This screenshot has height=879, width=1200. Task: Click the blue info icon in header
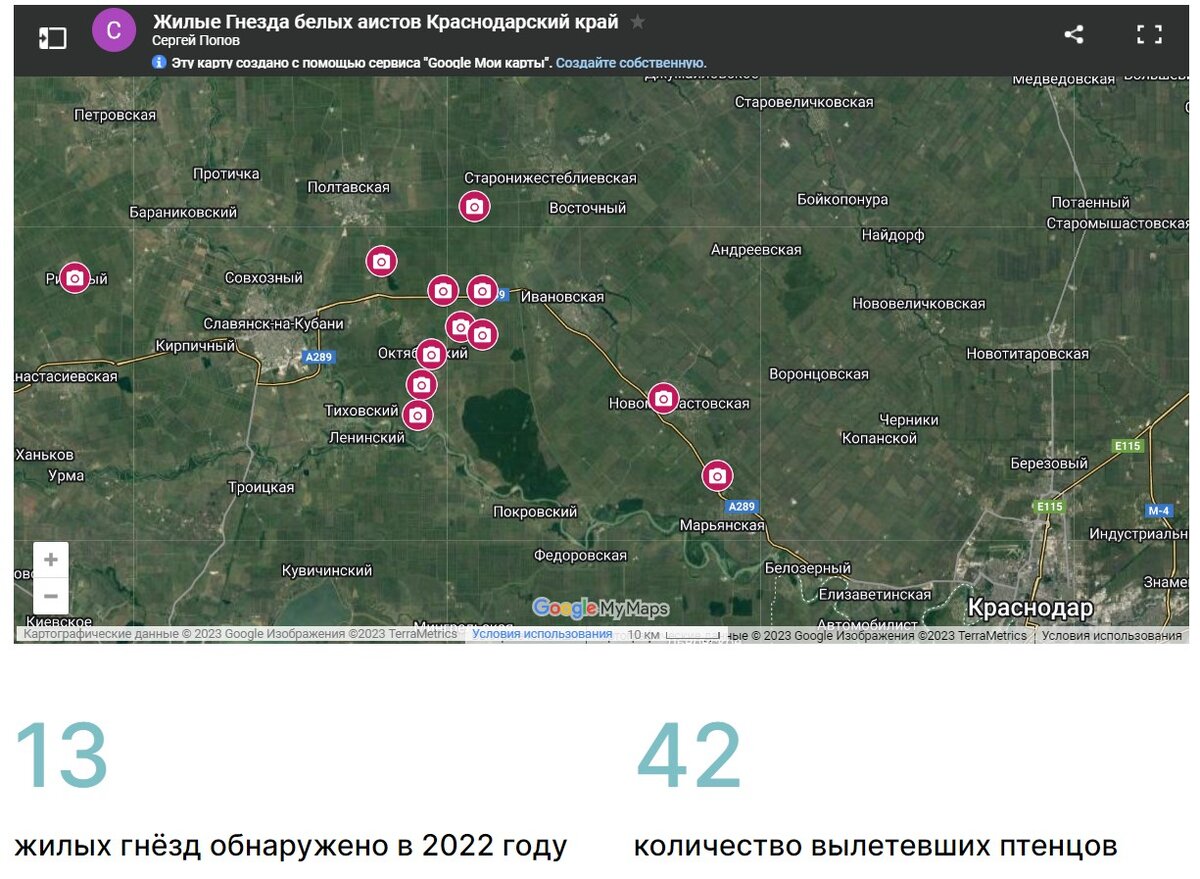[x=159, y=62]
